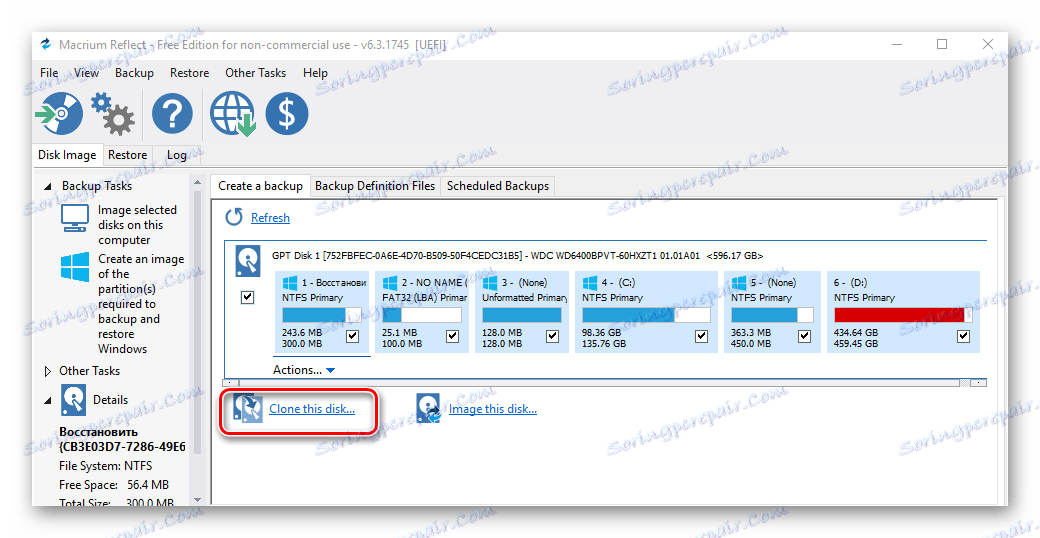Uncheck partition 3 Unformatted checkbox

pos(552,336)
